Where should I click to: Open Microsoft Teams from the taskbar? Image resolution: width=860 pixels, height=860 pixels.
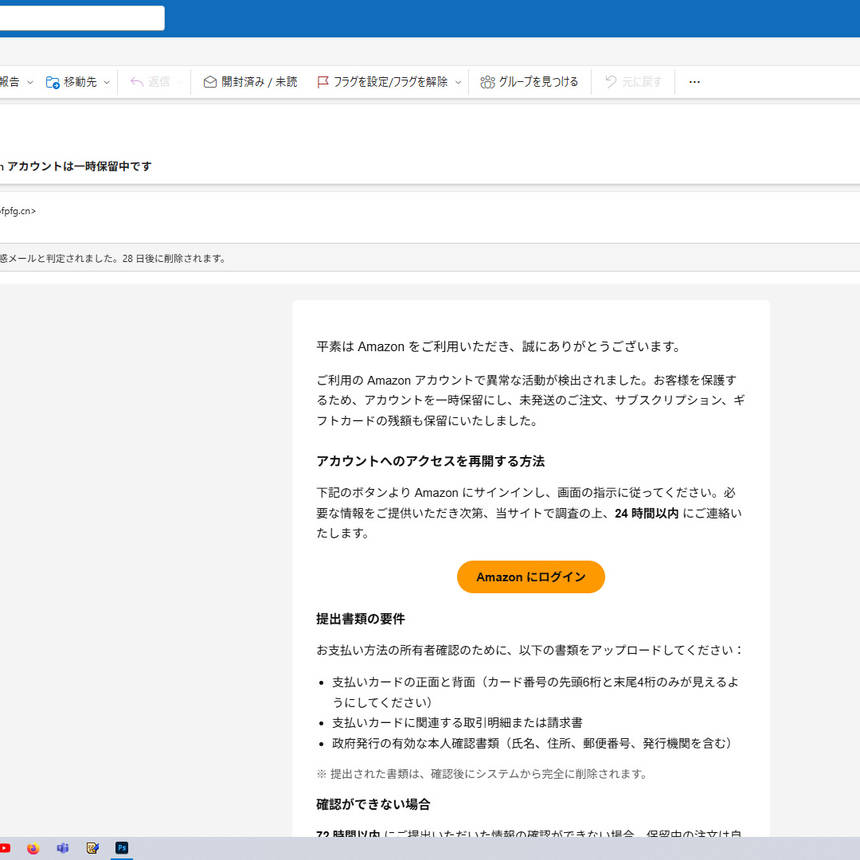click(x=63, y=848)
